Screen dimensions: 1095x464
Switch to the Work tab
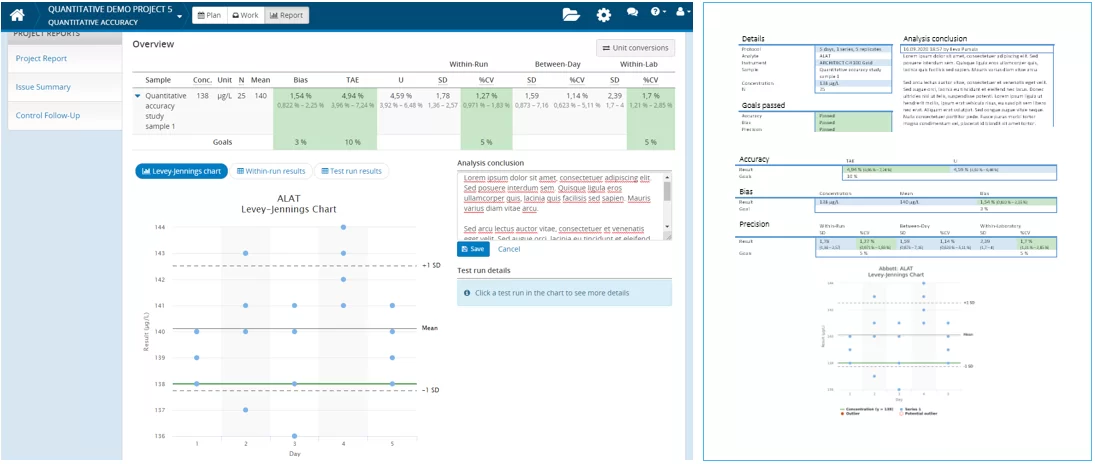pos(244,16)
